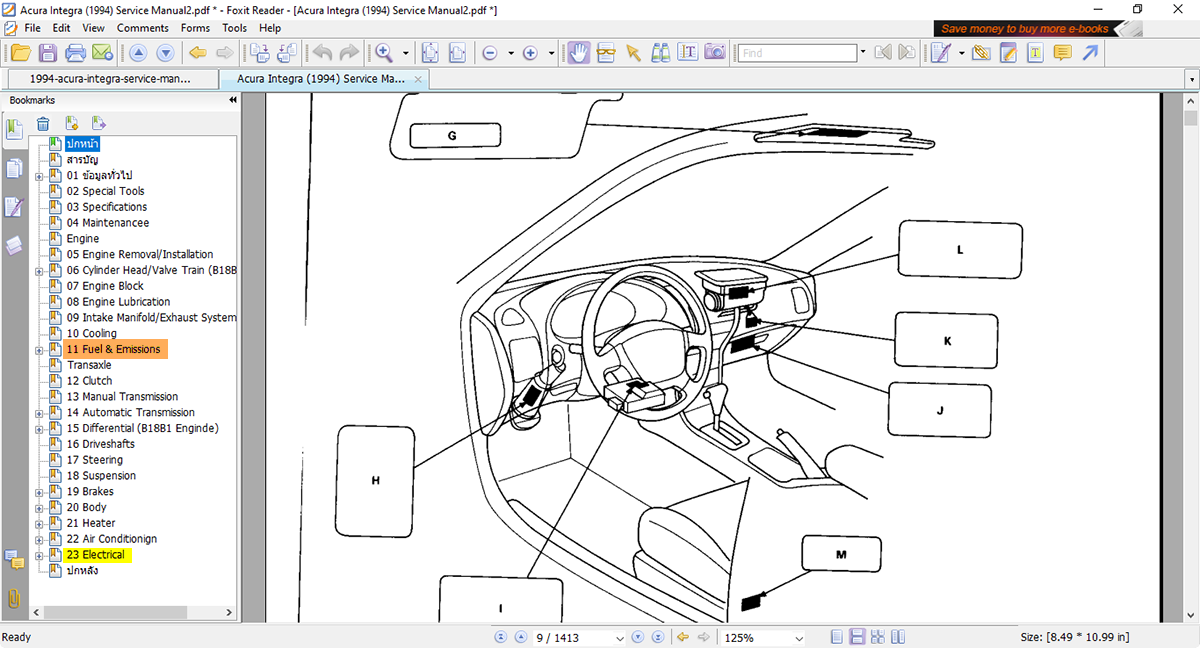Click the Print icon
Screen dimensions: 1200x648
tap(75, 53)
